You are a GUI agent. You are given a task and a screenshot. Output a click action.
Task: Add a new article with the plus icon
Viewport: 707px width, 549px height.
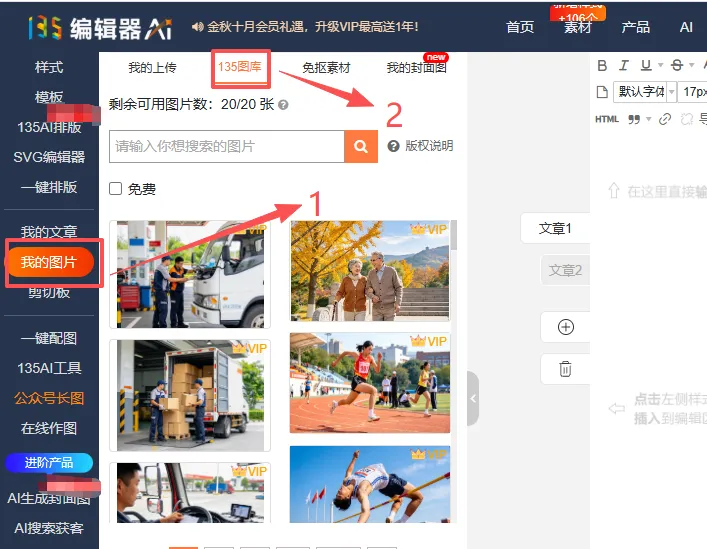[565, 327]
